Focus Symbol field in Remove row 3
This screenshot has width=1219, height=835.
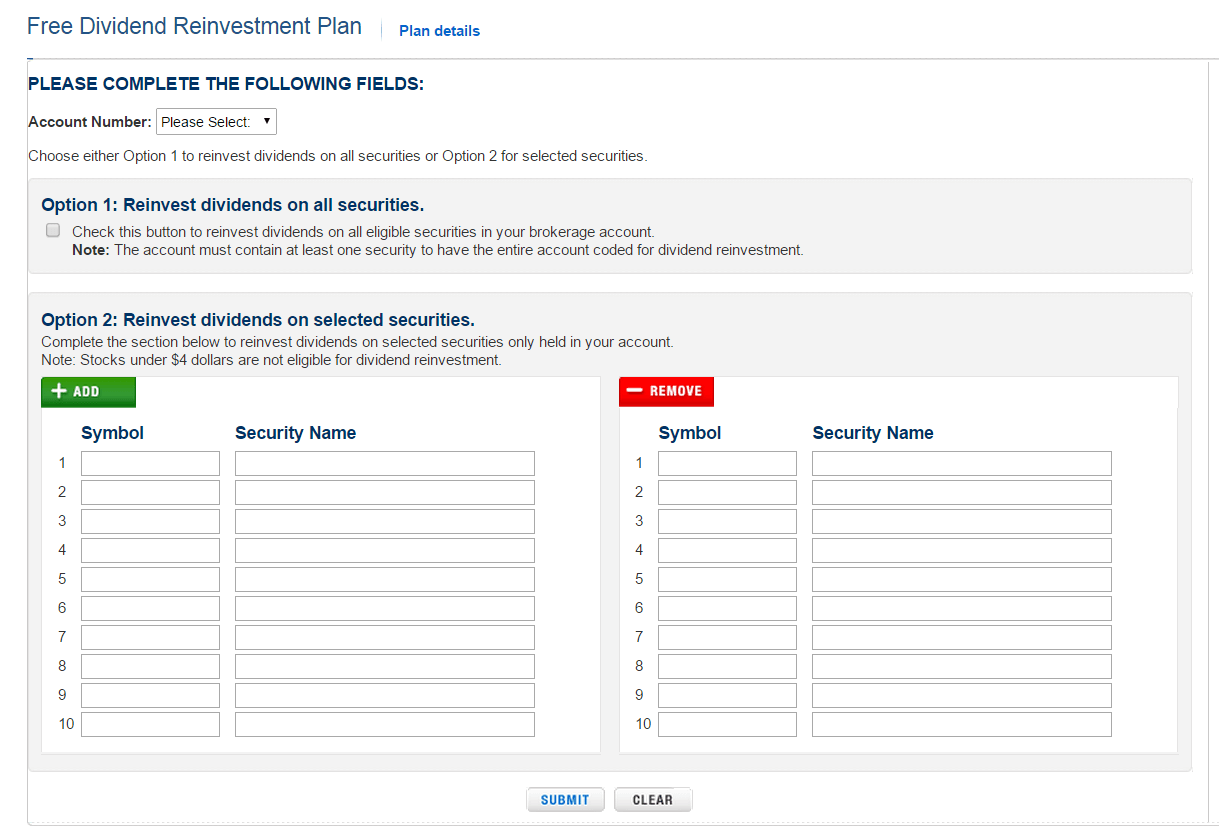point(727,521)
